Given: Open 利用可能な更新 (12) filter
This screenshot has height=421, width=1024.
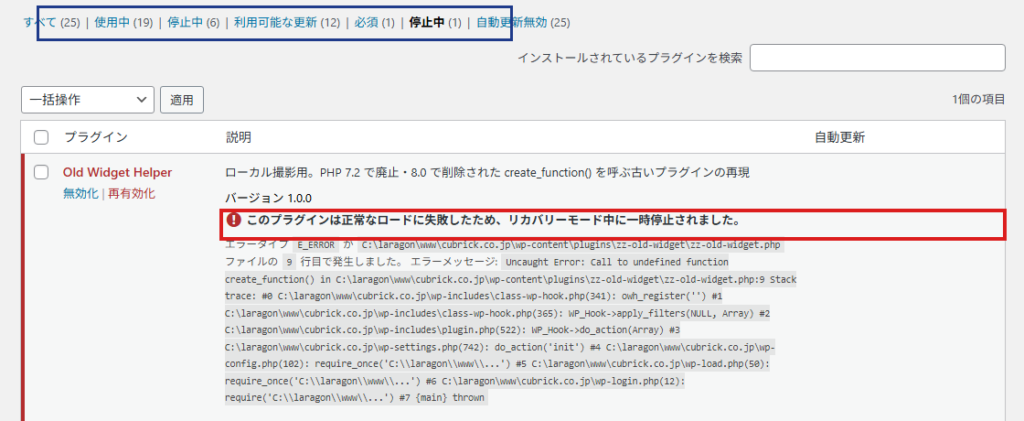Looking at the screenshot, I should (x=287, y=23).
